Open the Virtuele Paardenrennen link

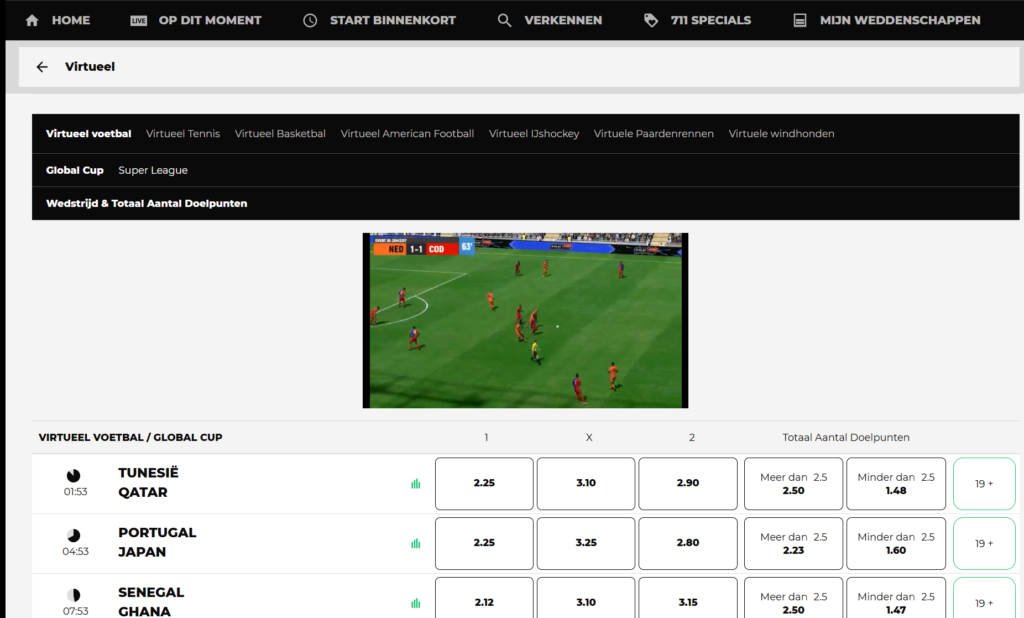point(654,133)
